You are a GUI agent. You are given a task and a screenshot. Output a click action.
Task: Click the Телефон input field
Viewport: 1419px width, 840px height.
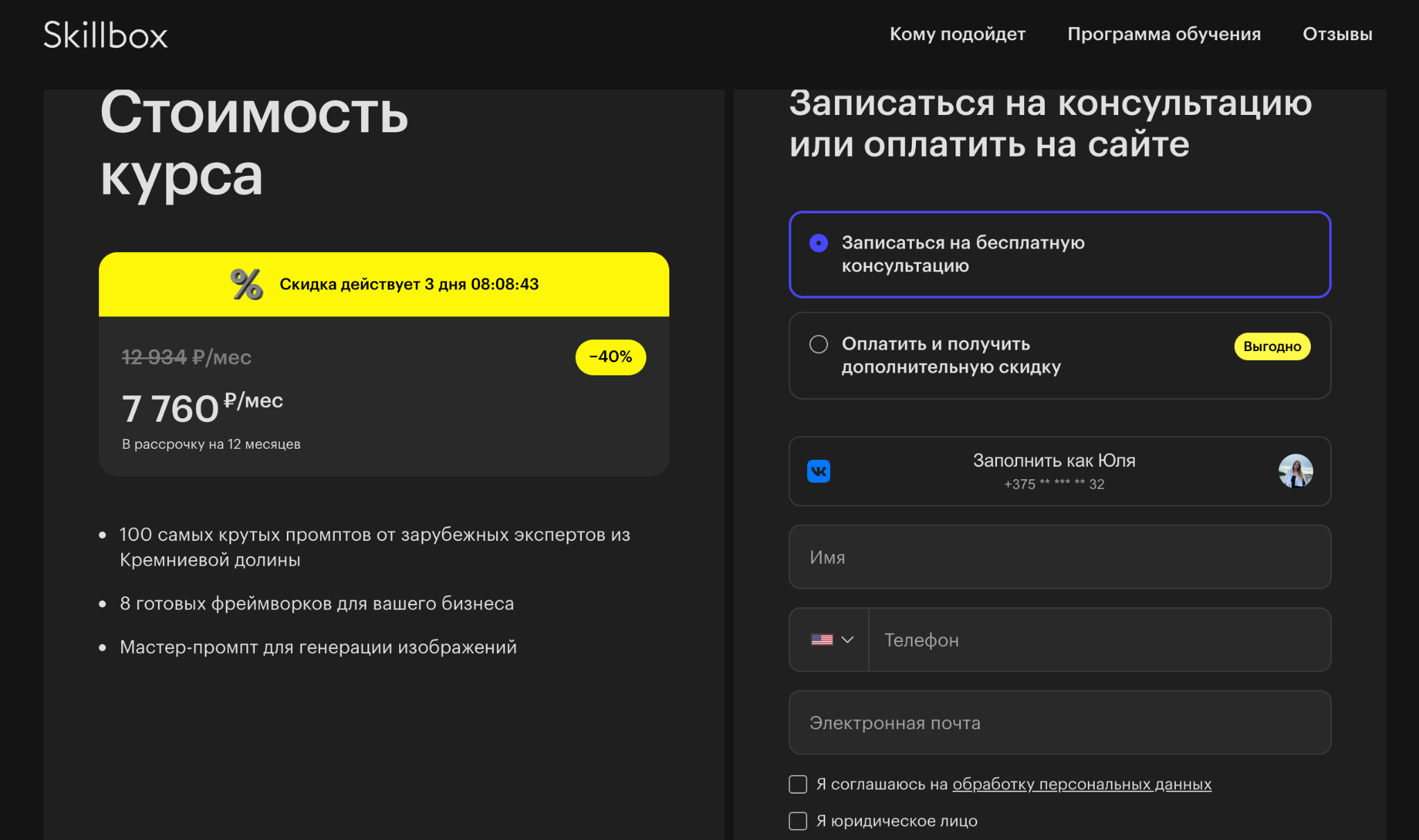(x=1098, y=640)
